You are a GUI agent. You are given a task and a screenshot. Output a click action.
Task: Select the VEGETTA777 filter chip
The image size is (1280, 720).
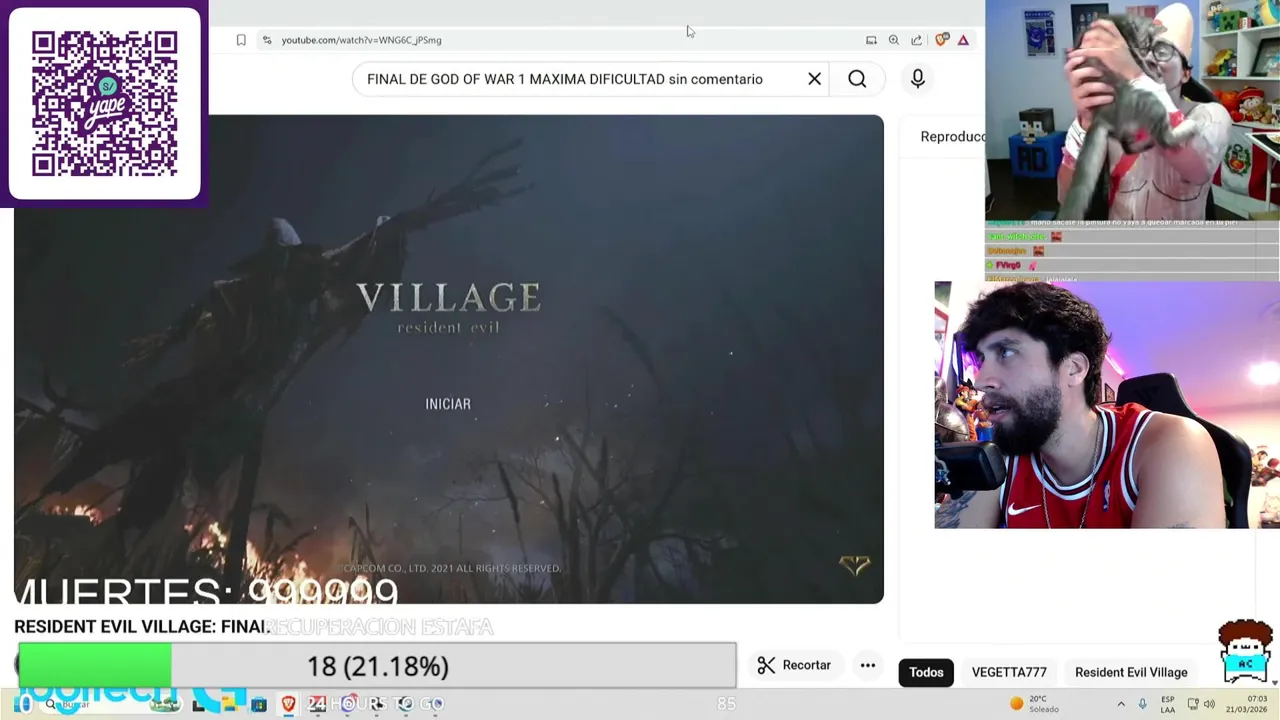pyautogui.click(x=1009, y=672)
